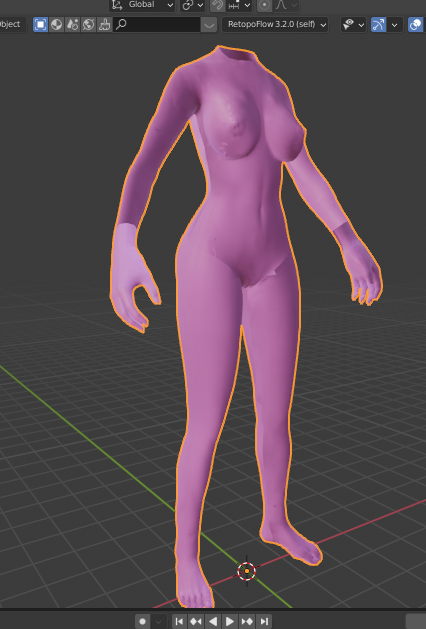Open the snapping options dropdown

click(240, 5)
